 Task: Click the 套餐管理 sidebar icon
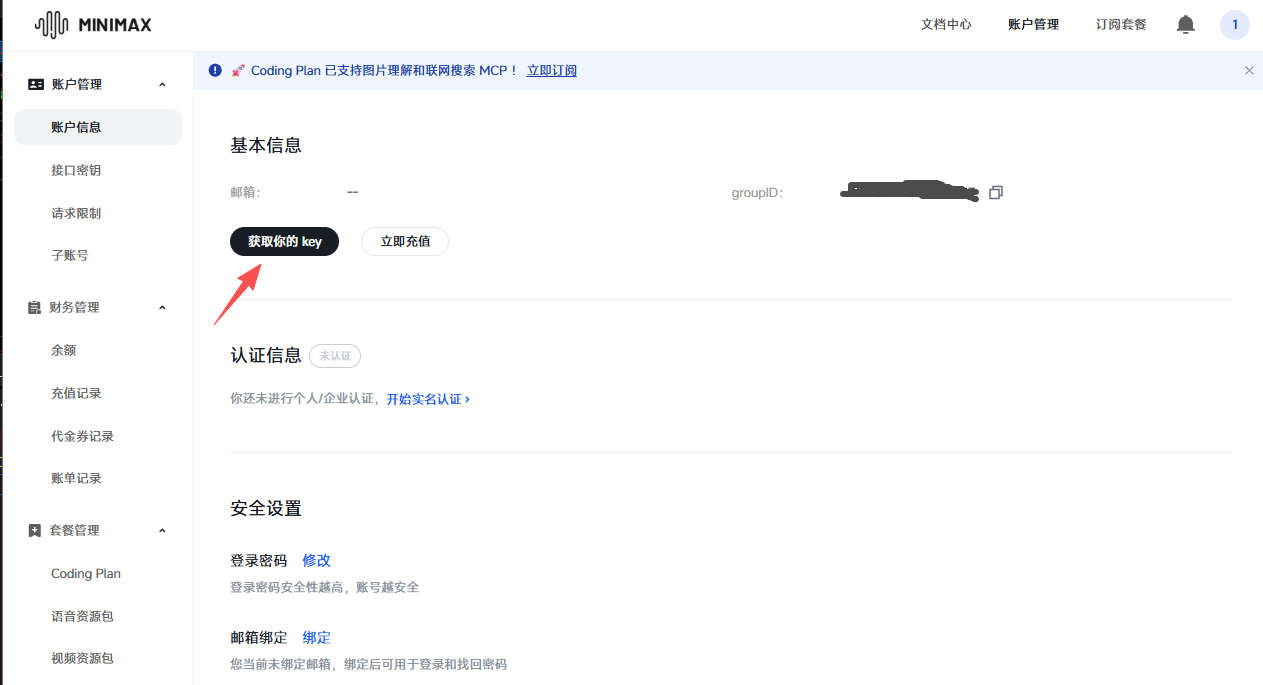(x=33, y=530)
